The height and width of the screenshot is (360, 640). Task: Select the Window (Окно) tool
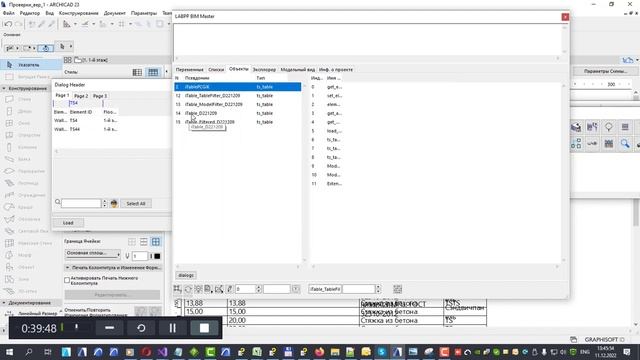pyautogui.click(x=24, y=123)
